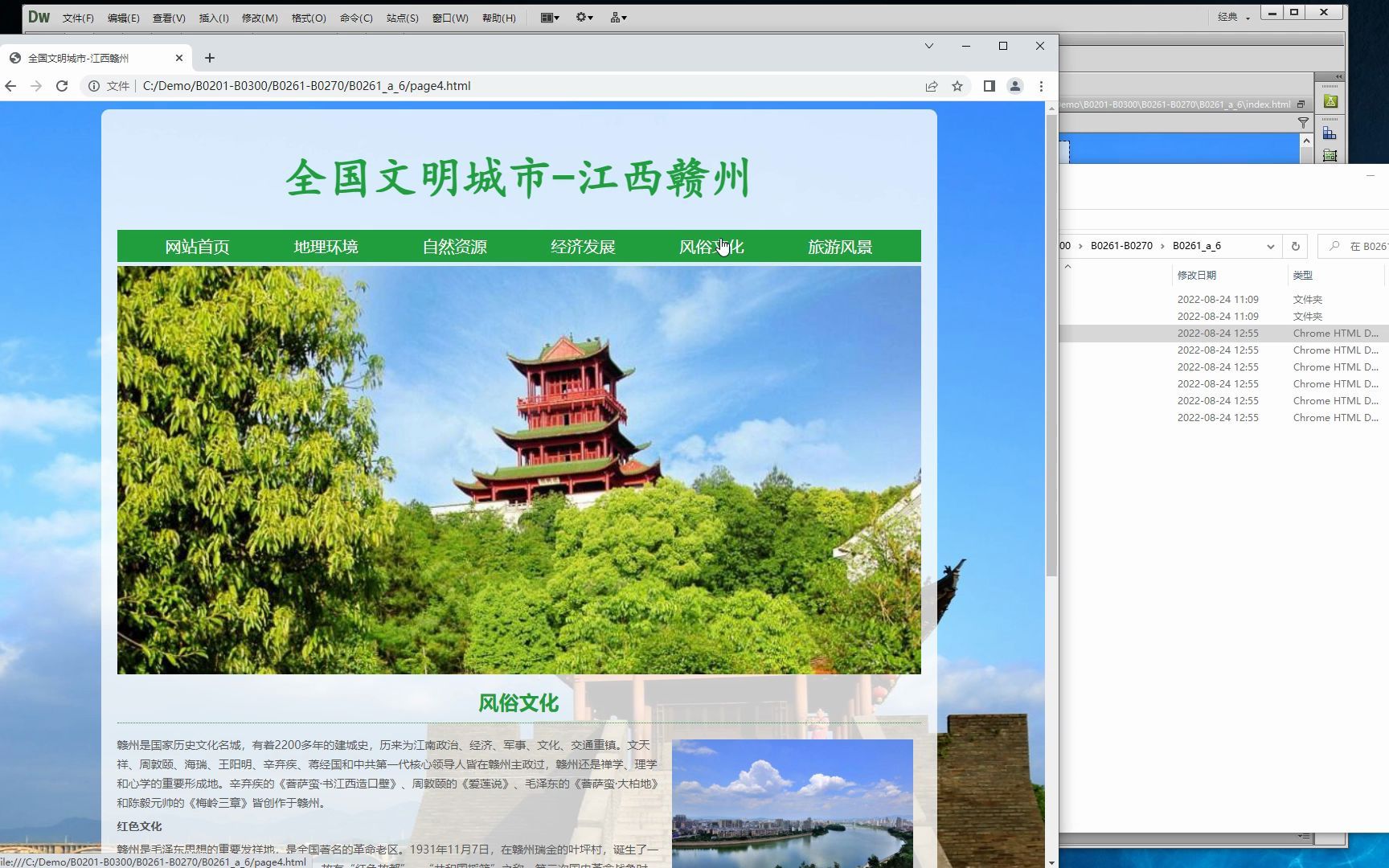Screen dimensions: 1389x868
Task: Open 经典 workspace dropdown in Dreamweaver
Action: pos(1234,17)
